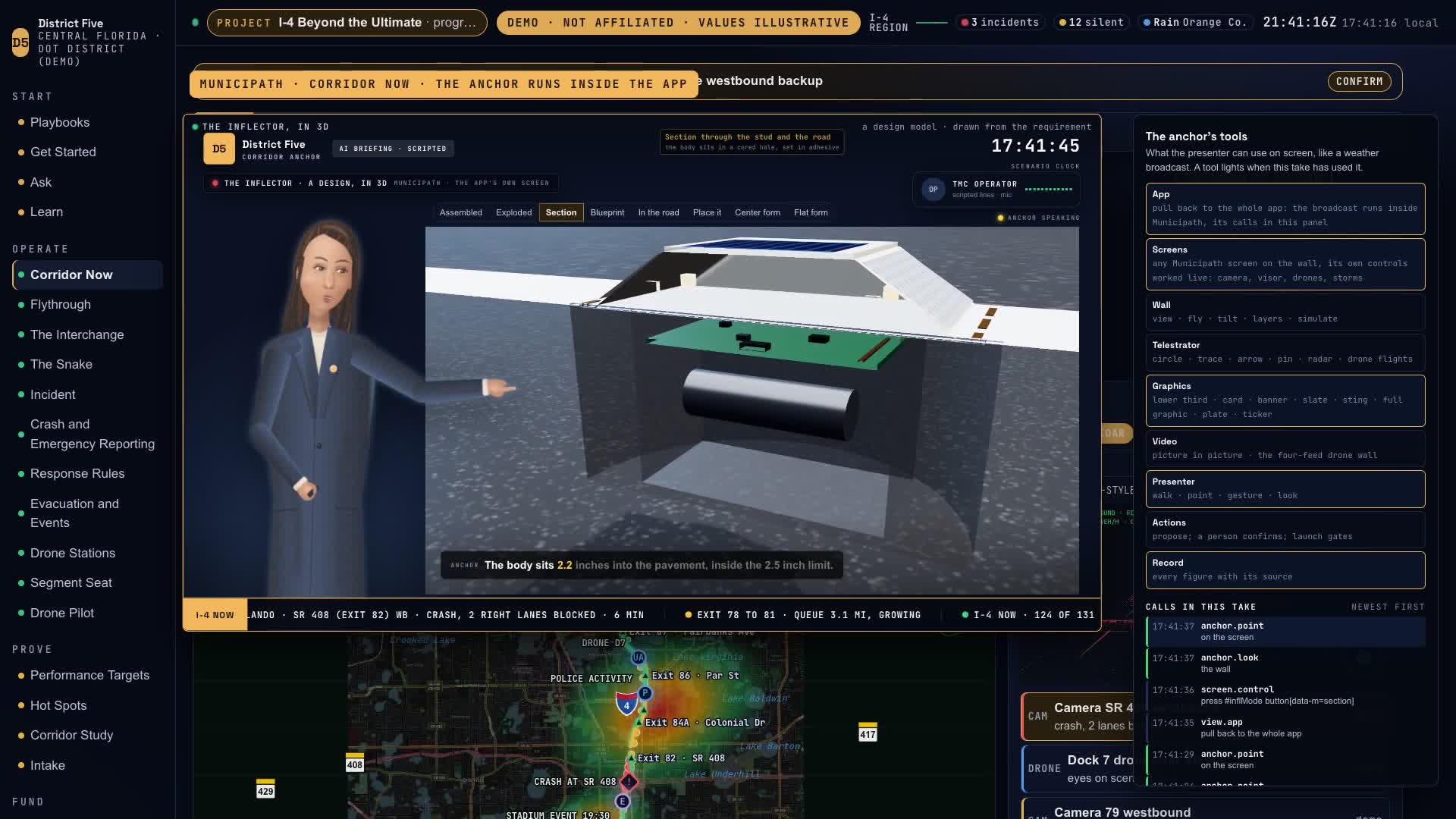Click the 408 route shield on map

[354, 762]
